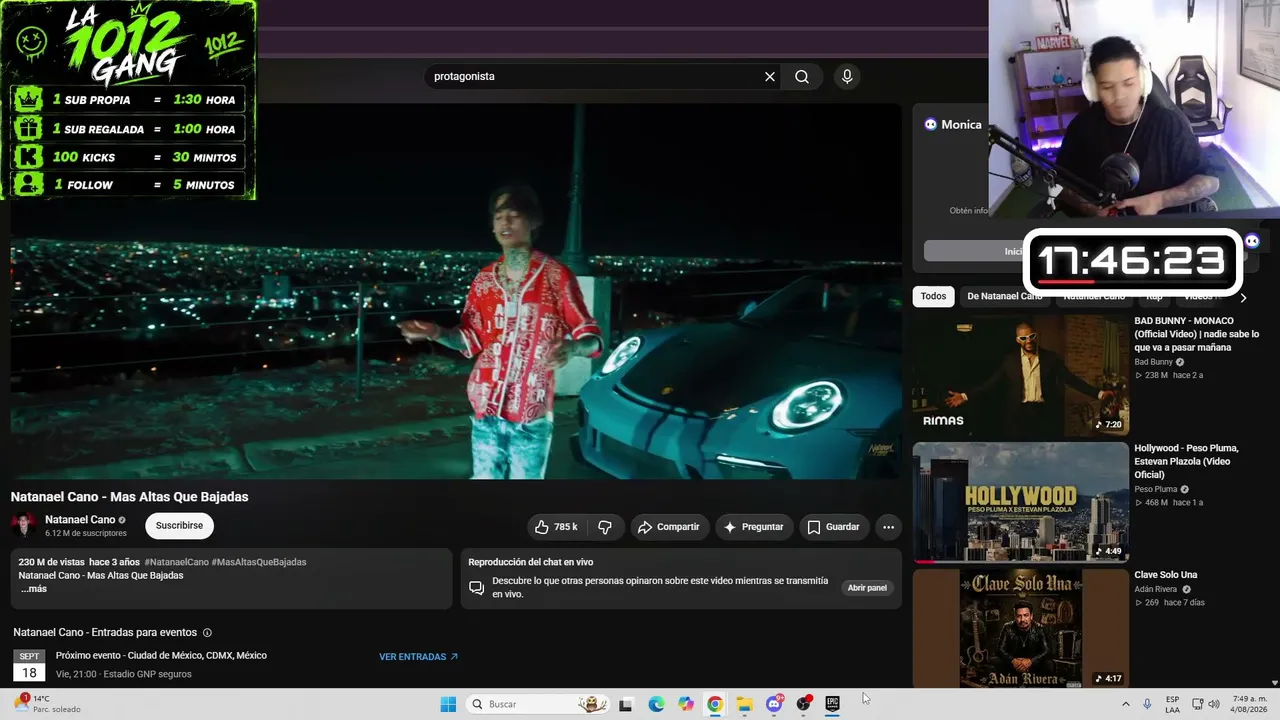Click the SEPT 18 event date badge

coord(29,666)
